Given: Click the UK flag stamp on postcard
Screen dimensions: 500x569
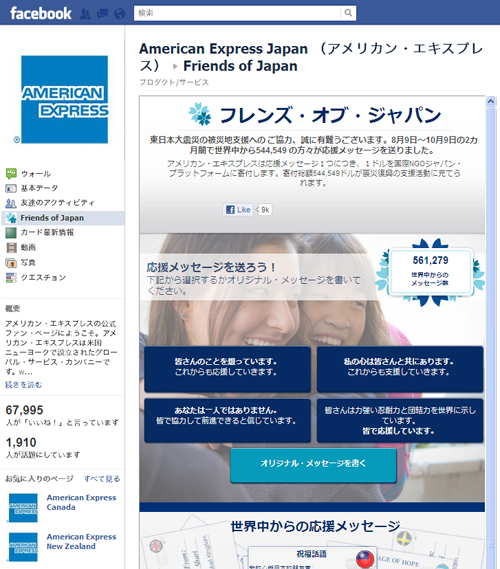Looking at the screenshot, I should [x=157, y=546].
